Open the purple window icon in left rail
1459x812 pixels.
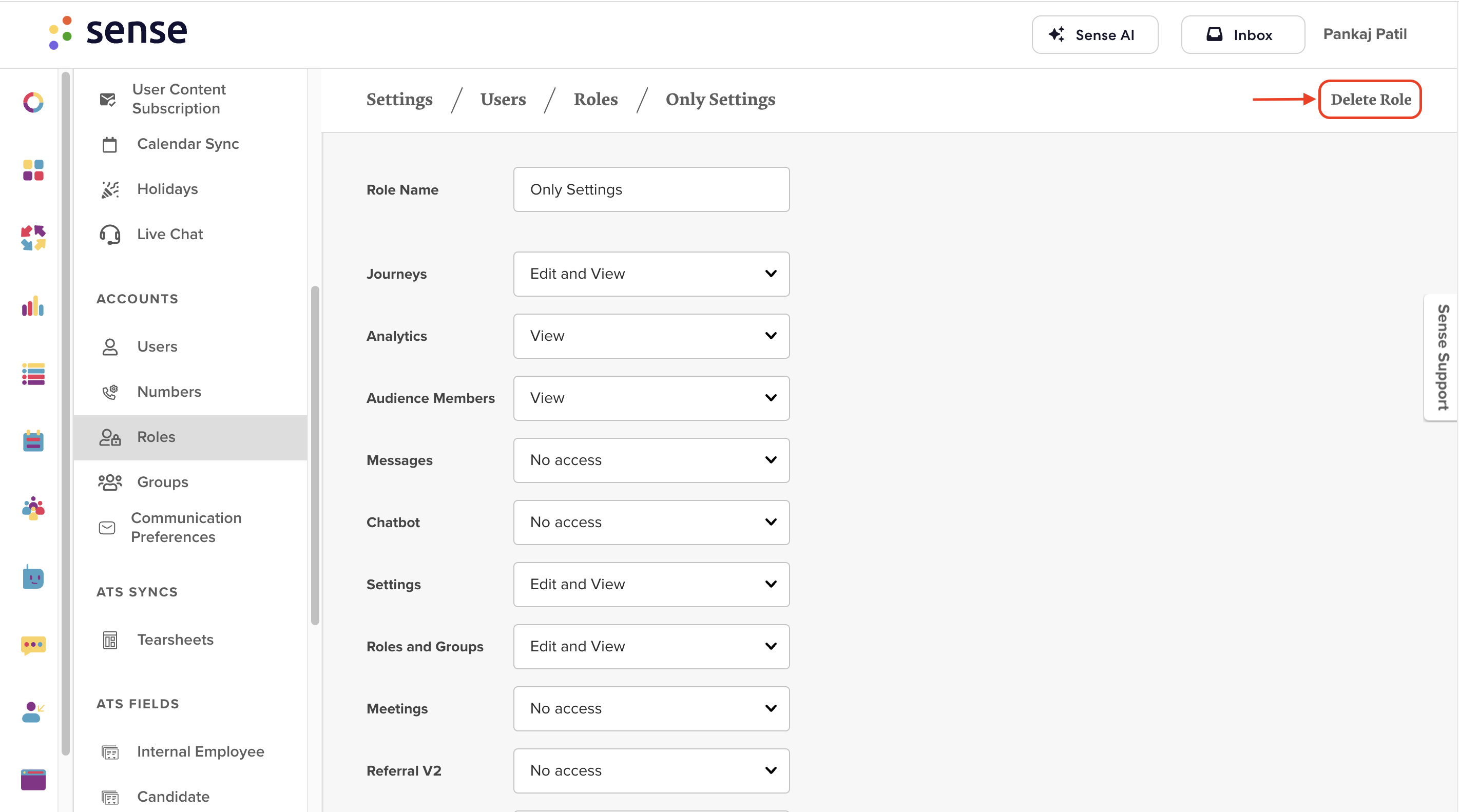coord(33,780)
